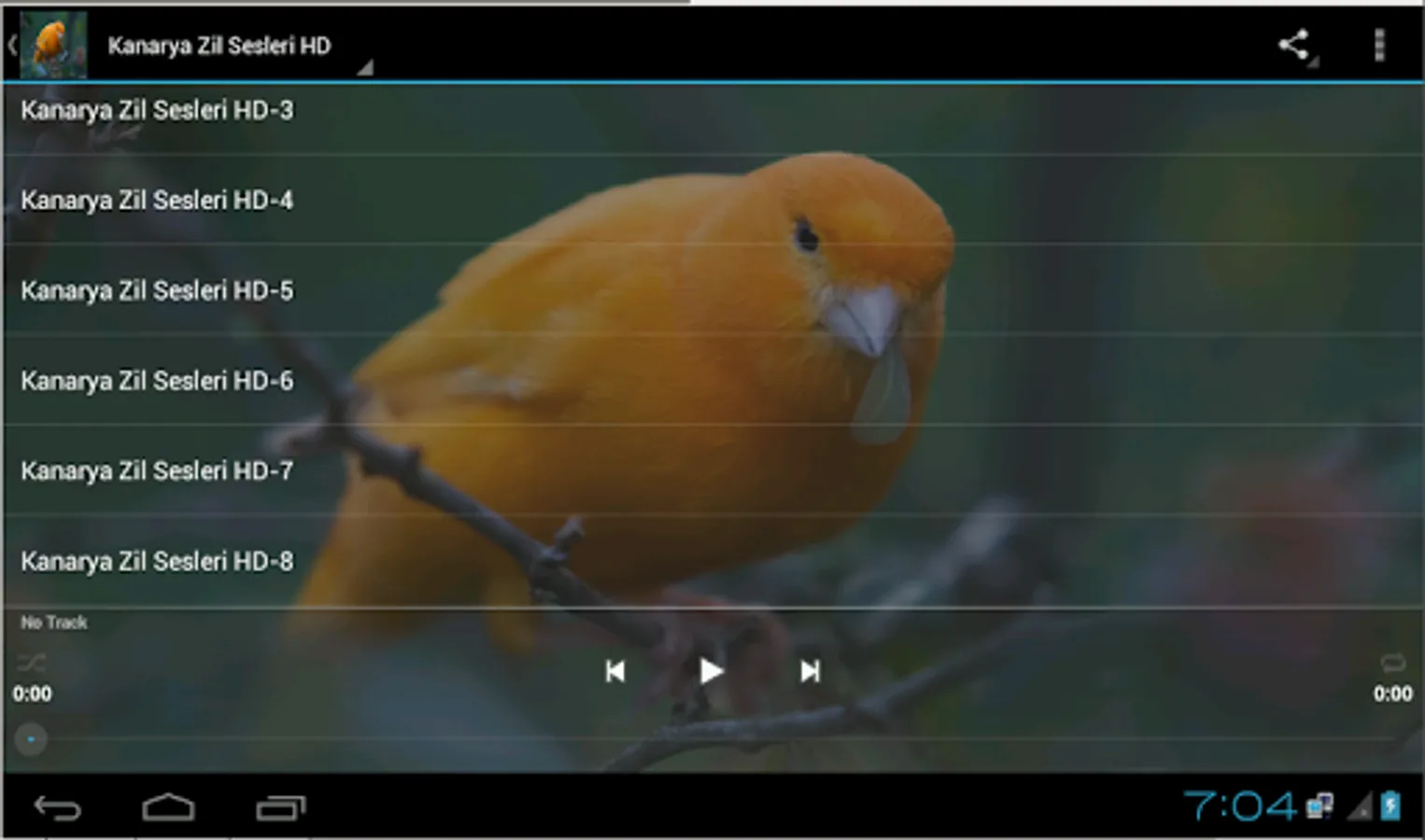Toggle repeat mode
Viewport: 1425px width, 840px height.
click(1392, 663)
